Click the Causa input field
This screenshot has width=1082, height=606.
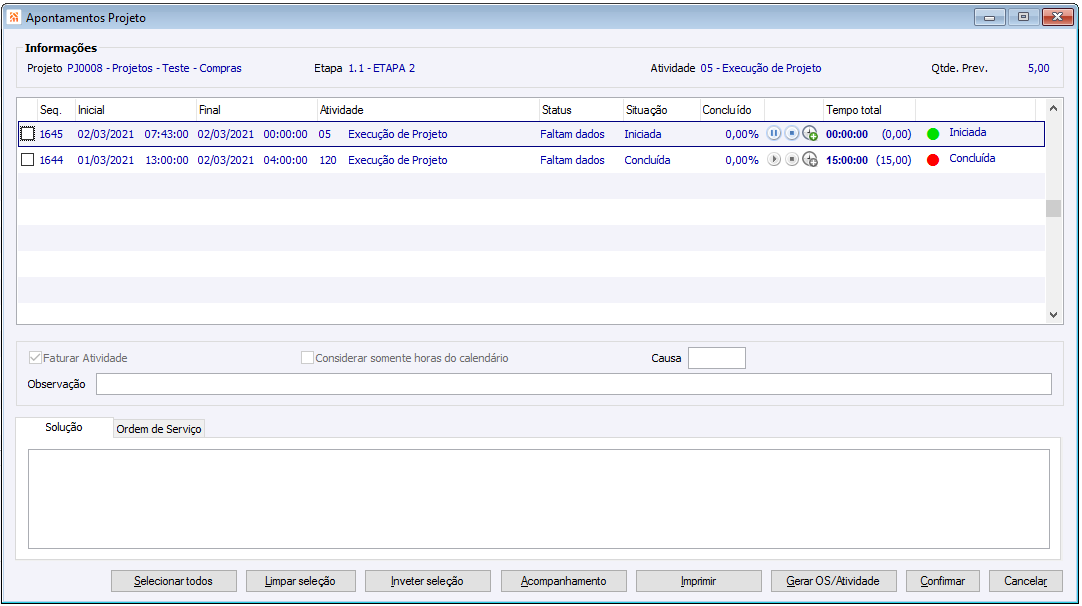pos(717,358)
